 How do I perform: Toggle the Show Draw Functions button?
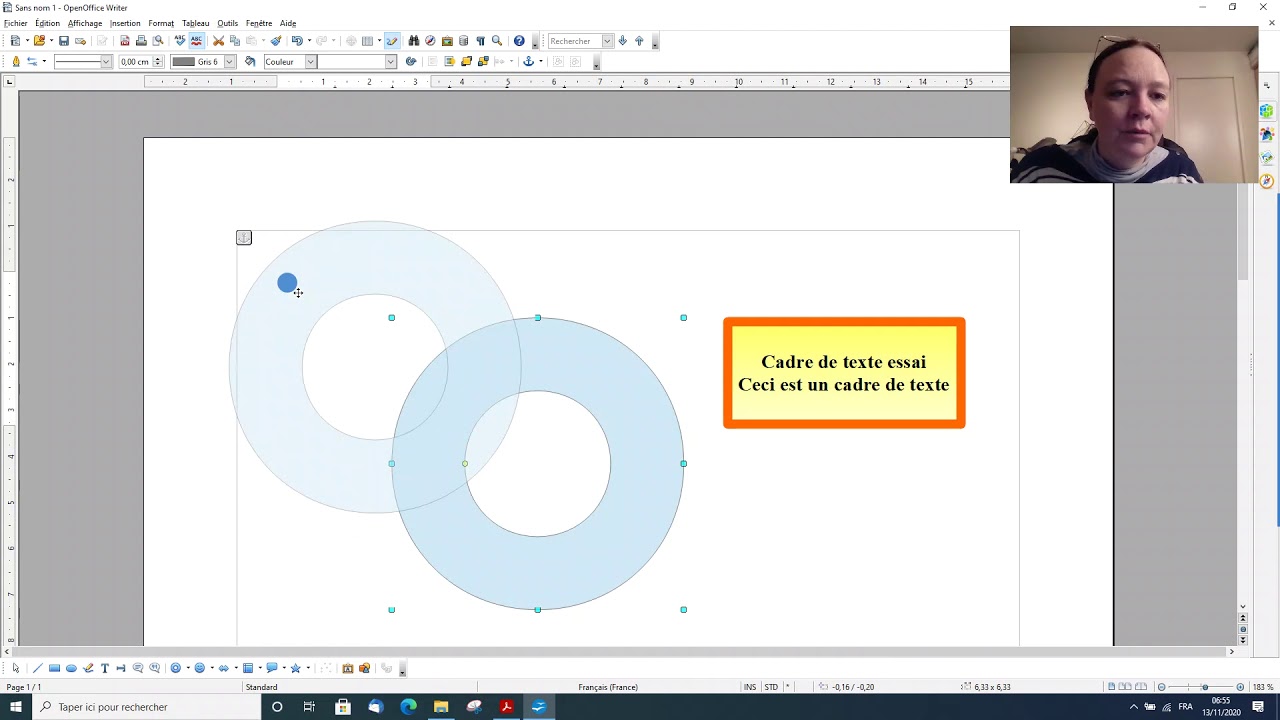pyautogui.click(x=391, y=41)
